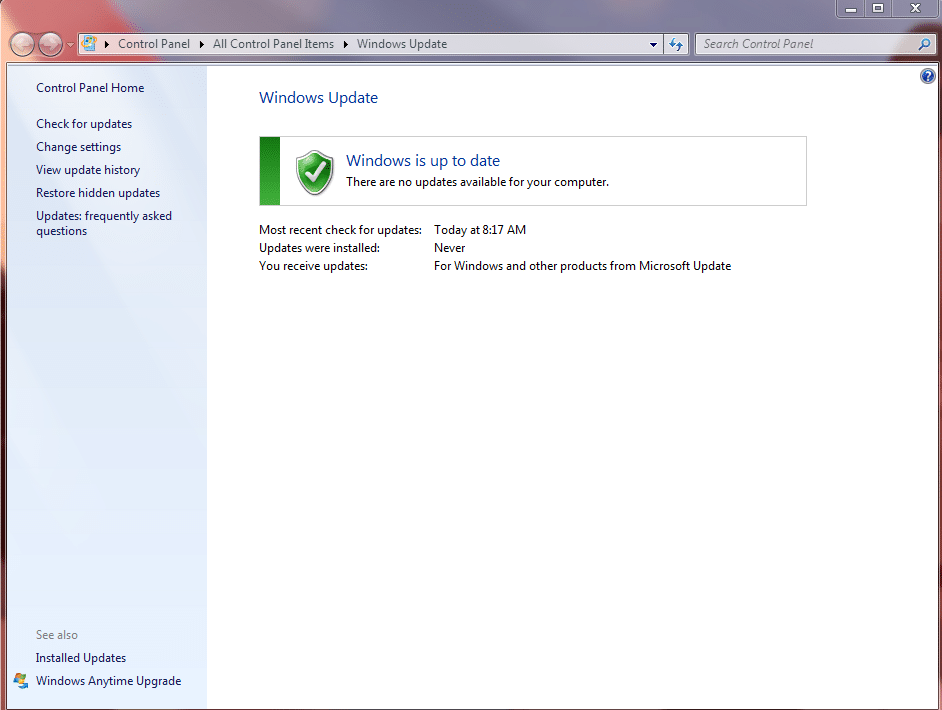Expand the arrow after Control Panel breadcrumb
Screen dimensions: 942x710
coord(201,44)
